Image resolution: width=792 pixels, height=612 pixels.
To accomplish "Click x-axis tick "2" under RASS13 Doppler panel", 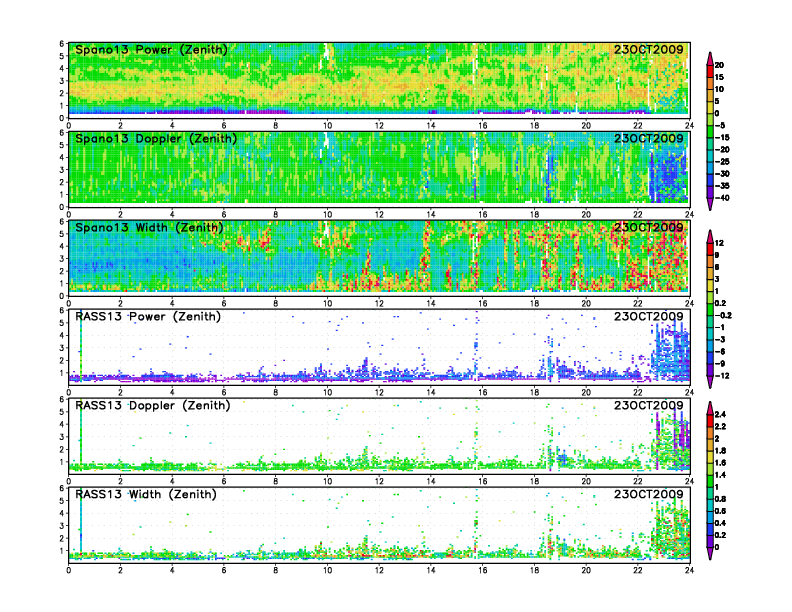I will click(x=120, y=481).
